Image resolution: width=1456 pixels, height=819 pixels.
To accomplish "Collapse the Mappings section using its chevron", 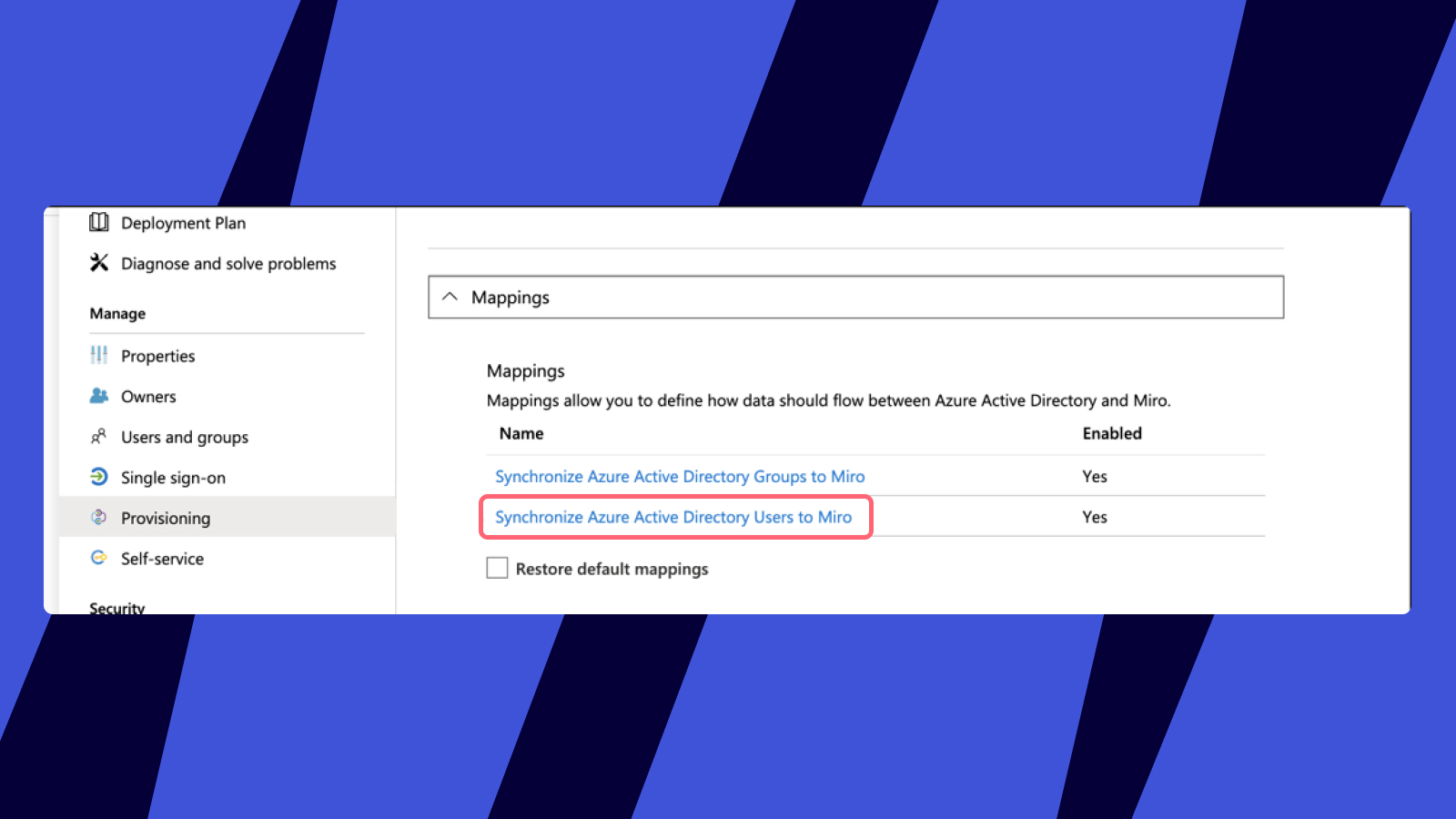I will (x=450, y=298).
